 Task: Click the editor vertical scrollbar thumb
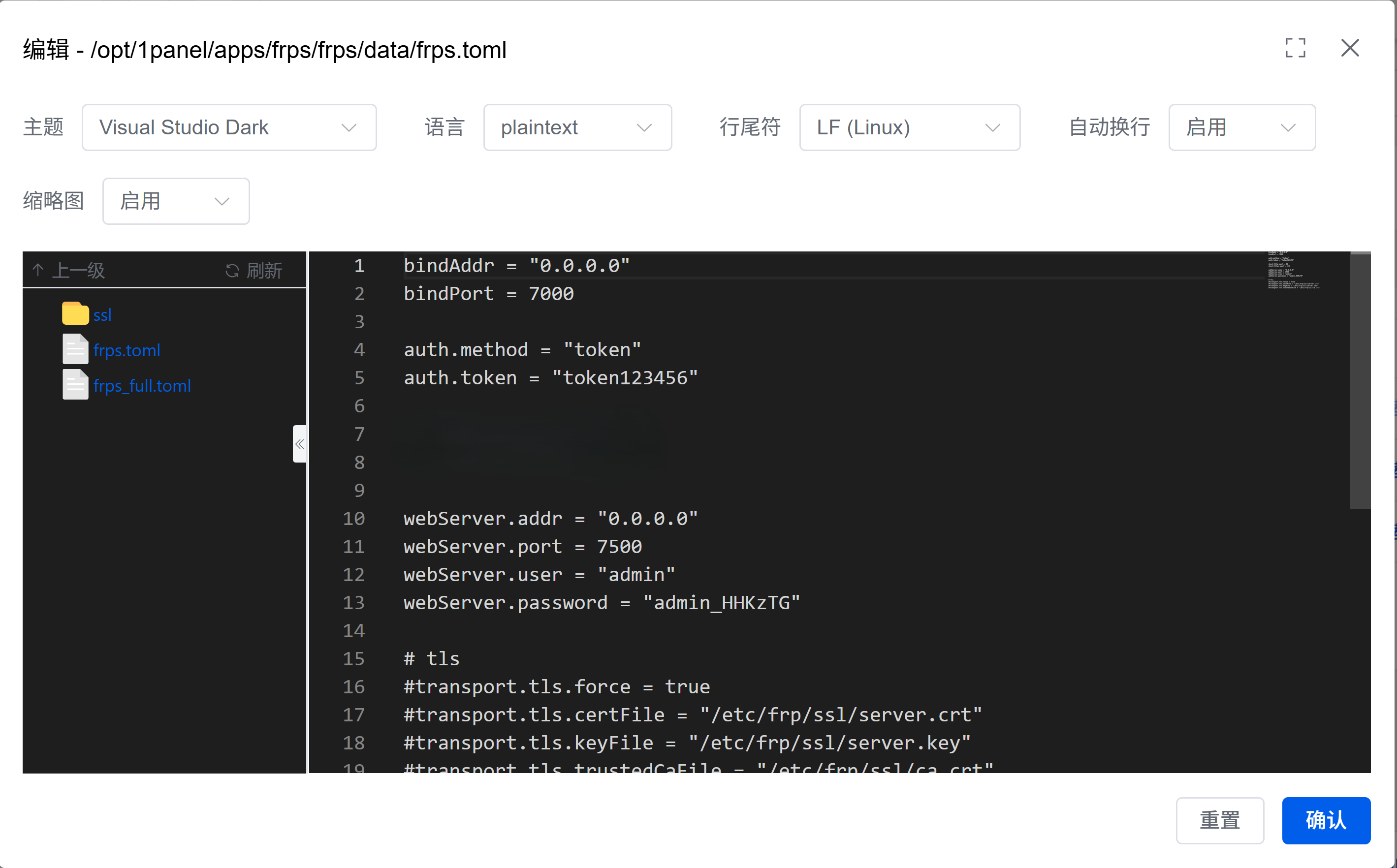point(1359,380)
